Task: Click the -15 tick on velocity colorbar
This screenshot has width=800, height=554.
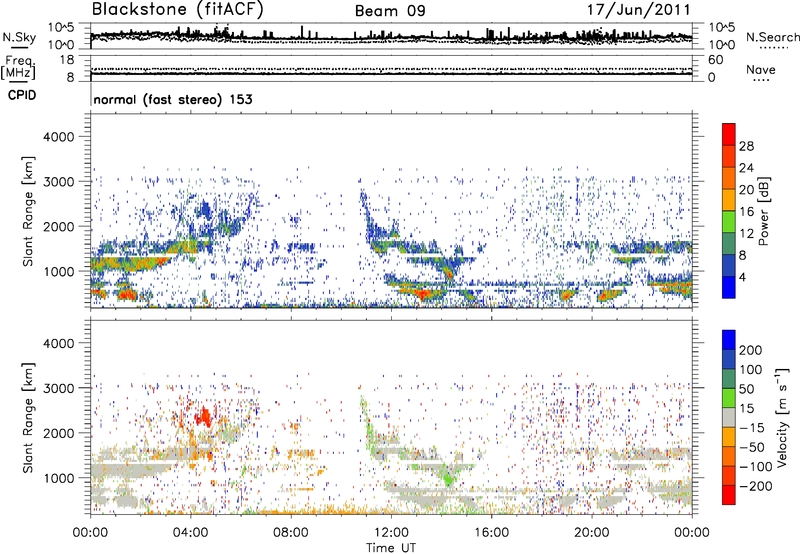Action: pyautogui.click(x=752, y=428)
